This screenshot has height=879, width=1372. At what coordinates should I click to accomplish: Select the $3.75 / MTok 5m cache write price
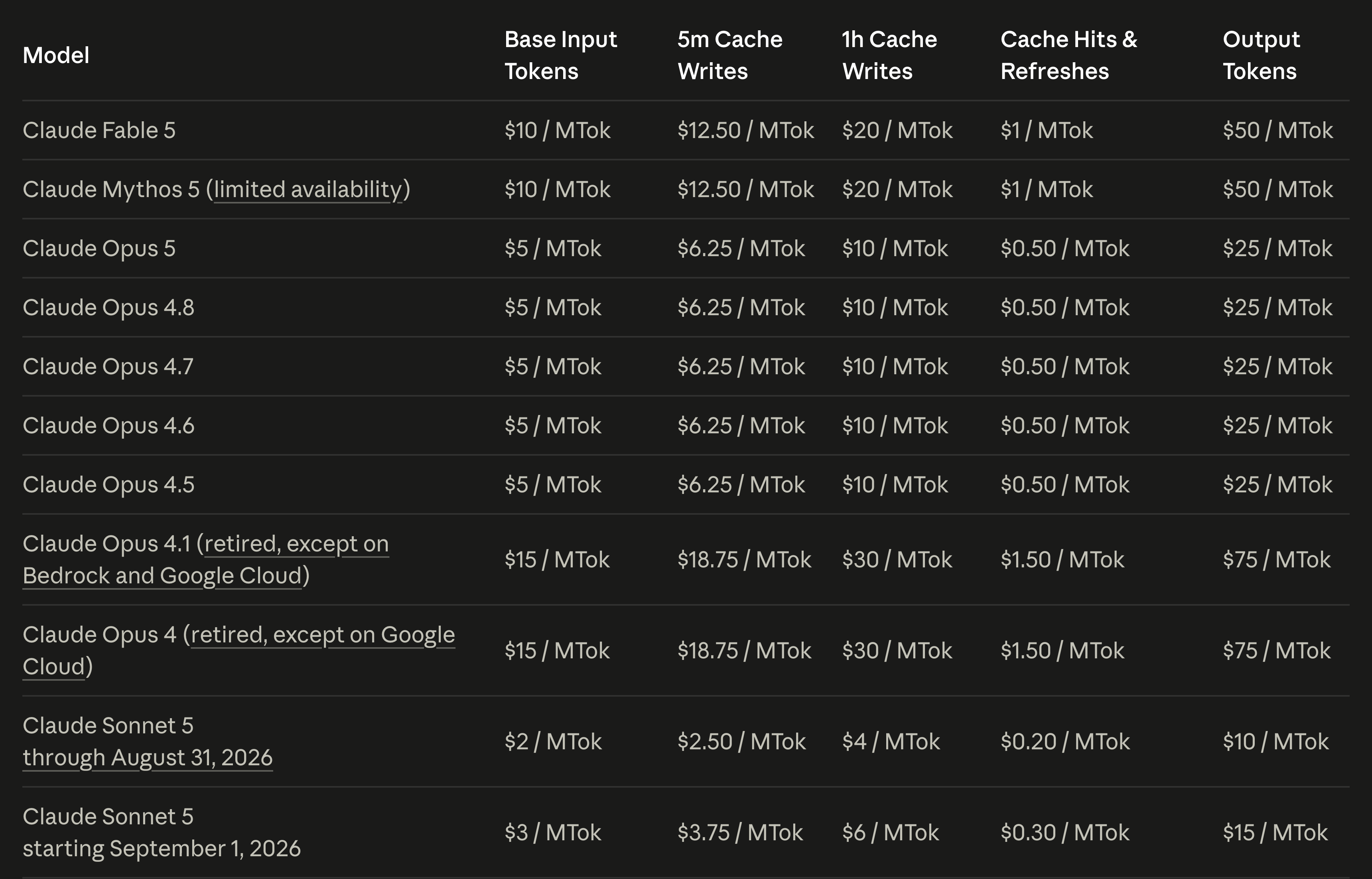coord(740,833)
